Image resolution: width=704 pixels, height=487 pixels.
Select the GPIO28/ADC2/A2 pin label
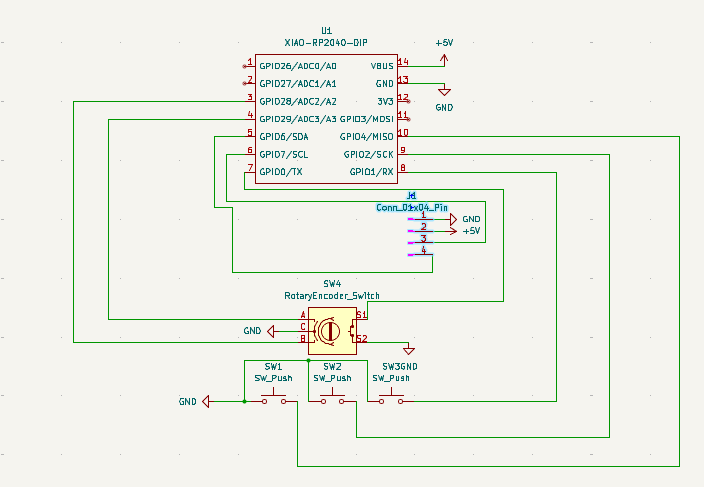[x=298, y=101]
